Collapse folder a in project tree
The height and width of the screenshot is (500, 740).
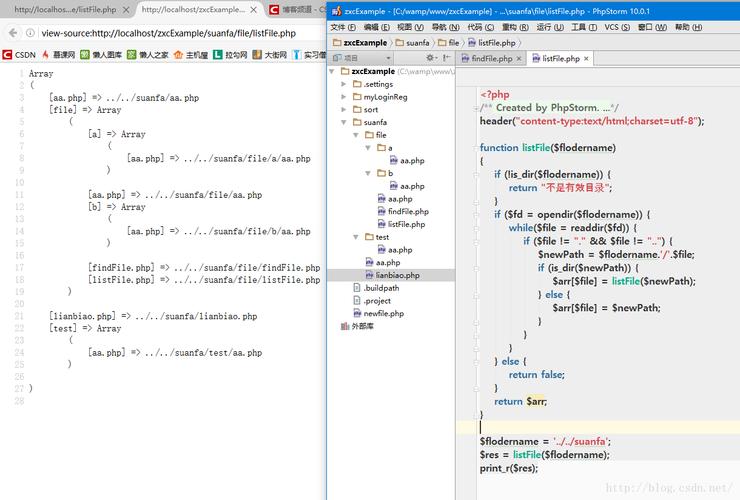[x=368, y=148]
